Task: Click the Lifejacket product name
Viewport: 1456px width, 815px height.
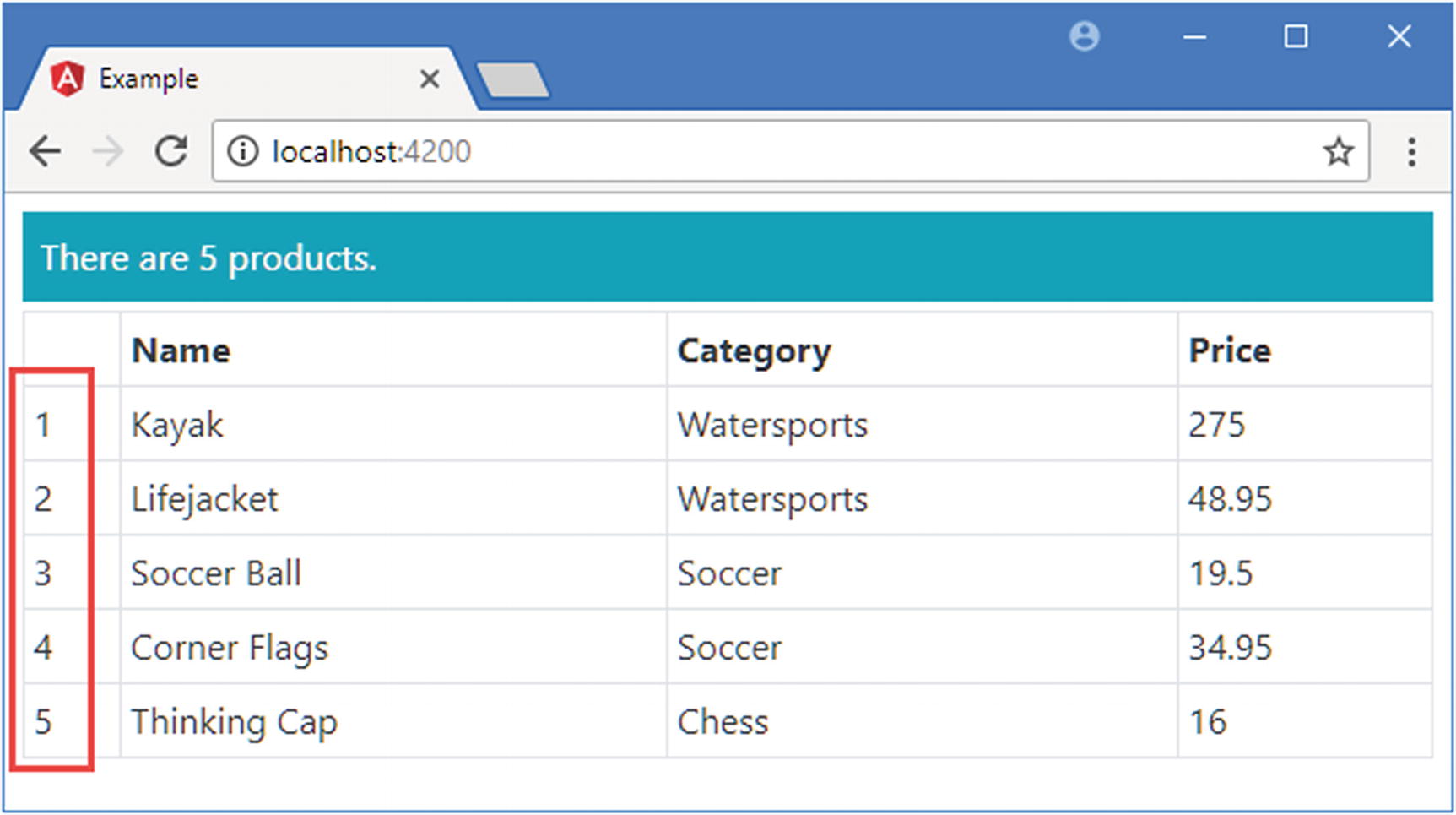Action: (204, 499)
